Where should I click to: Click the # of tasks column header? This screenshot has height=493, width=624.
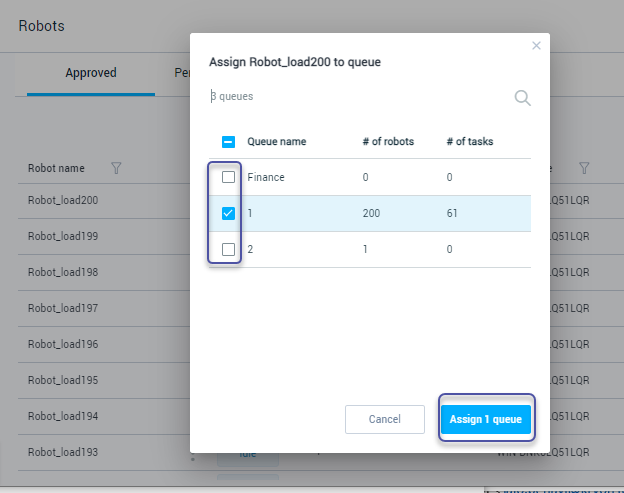(469, 142)
